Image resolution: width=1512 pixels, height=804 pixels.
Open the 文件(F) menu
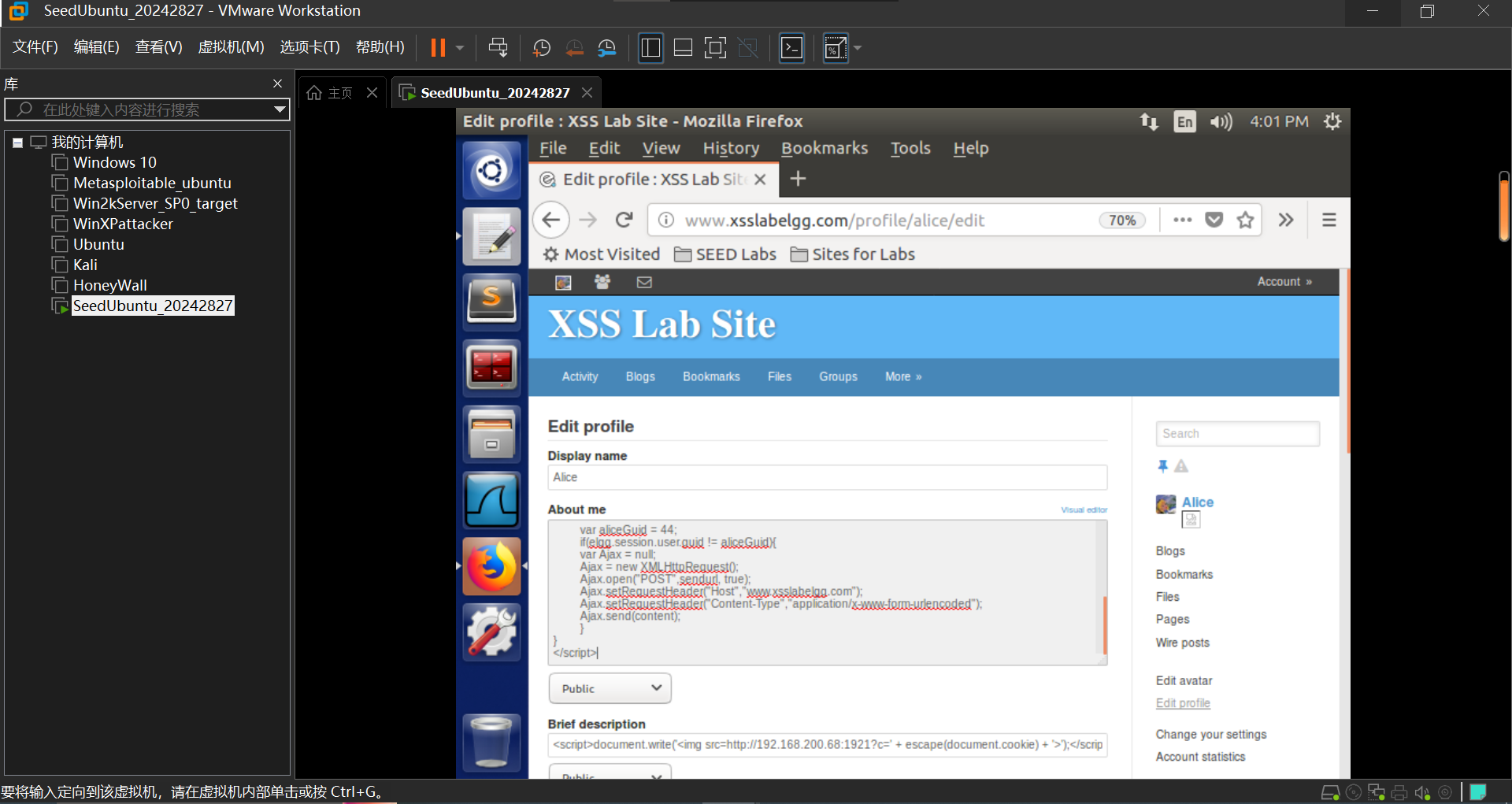(x=35, y=47)
